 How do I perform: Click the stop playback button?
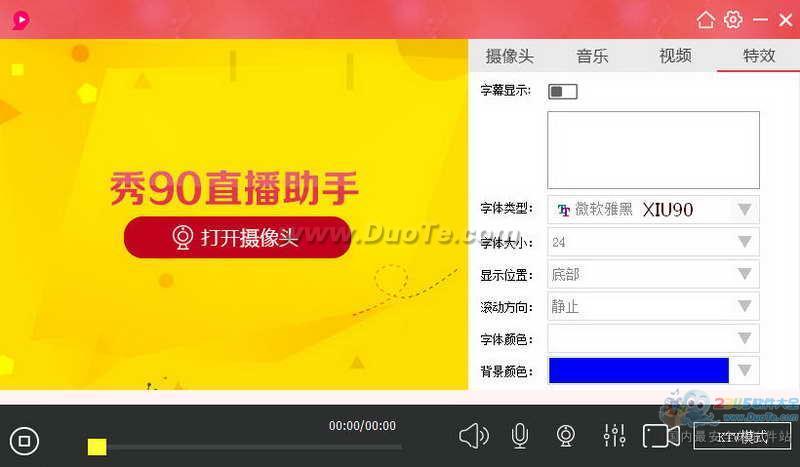[25, 440]
